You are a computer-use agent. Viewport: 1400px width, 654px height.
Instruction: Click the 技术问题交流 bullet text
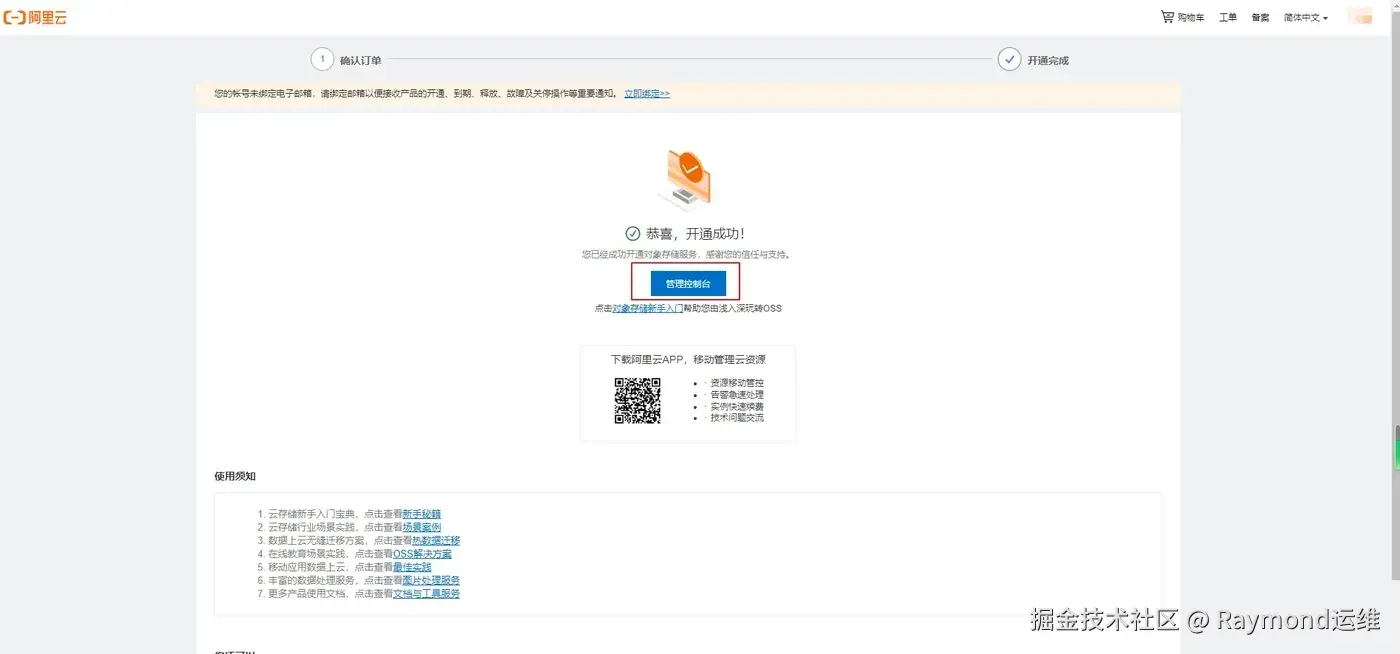coord(737,418)
